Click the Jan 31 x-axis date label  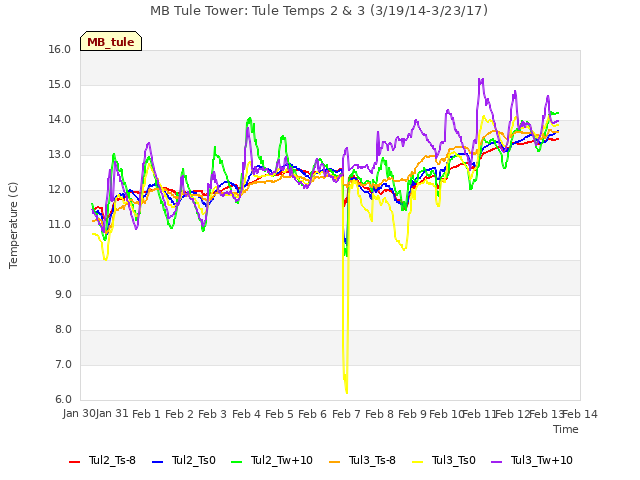click(x=112, y=414)
